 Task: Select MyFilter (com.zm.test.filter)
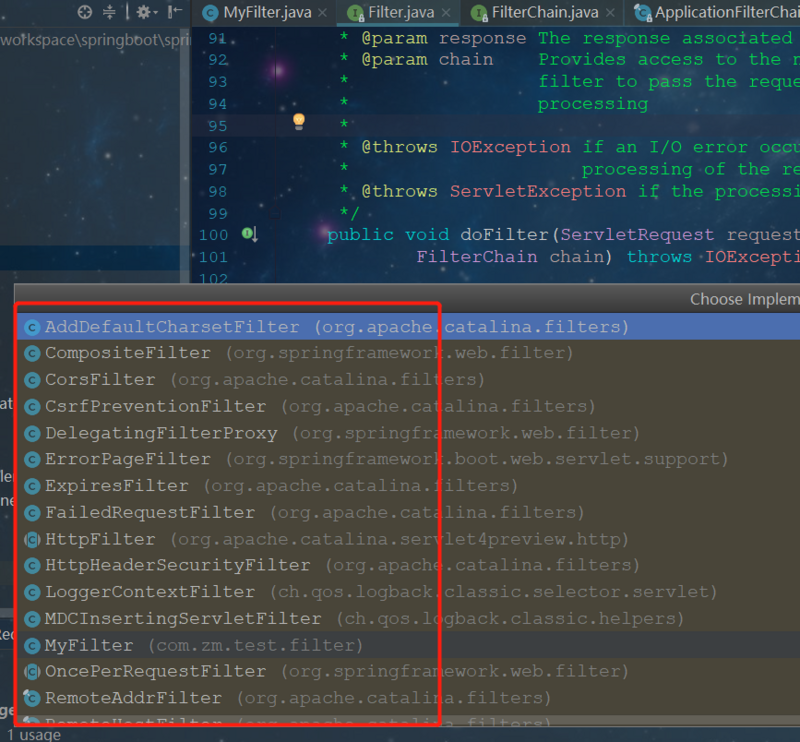click(408, 645)
